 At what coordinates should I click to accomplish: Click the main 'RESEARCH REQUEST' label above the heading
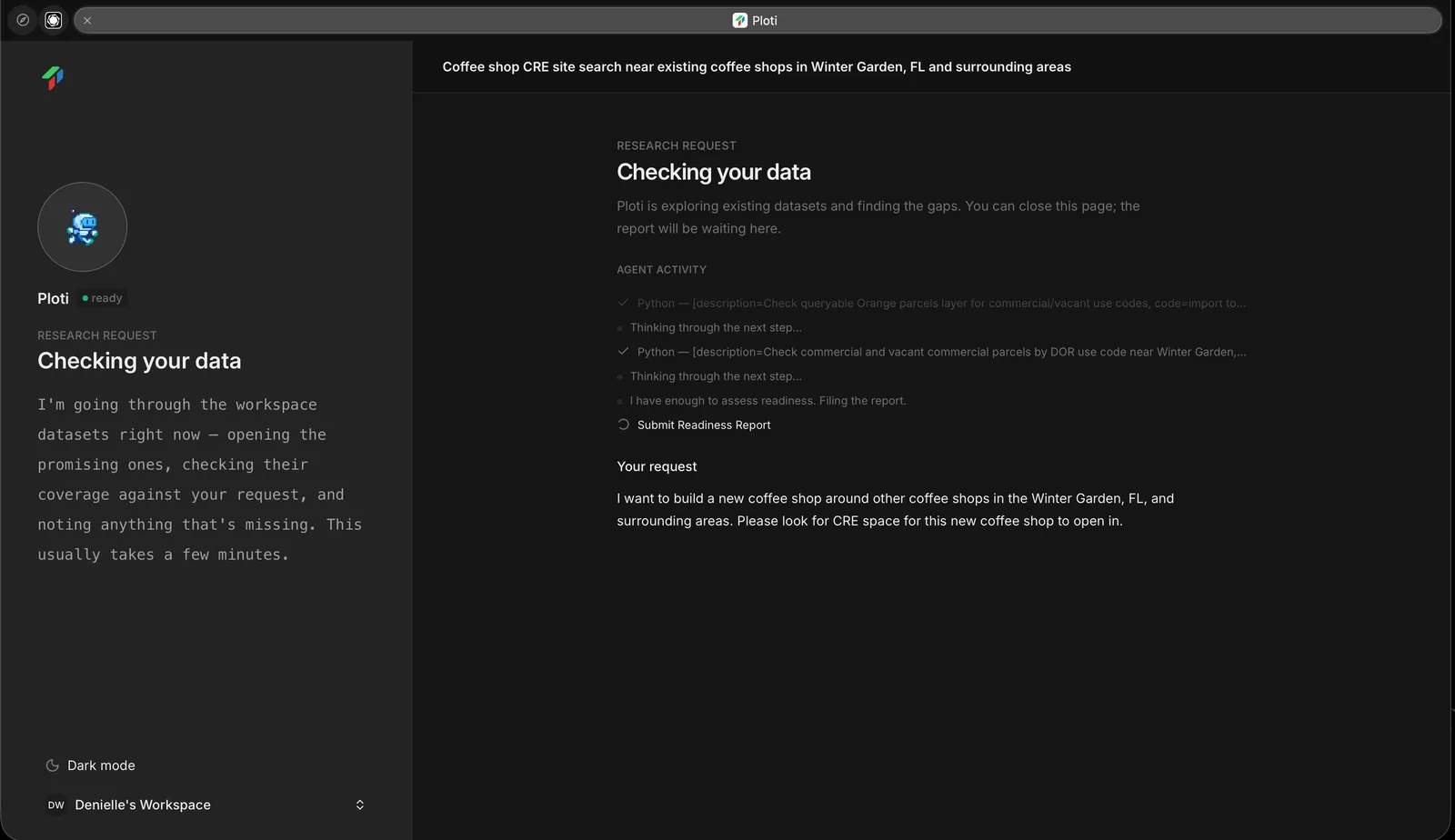(x=677, y=145)
